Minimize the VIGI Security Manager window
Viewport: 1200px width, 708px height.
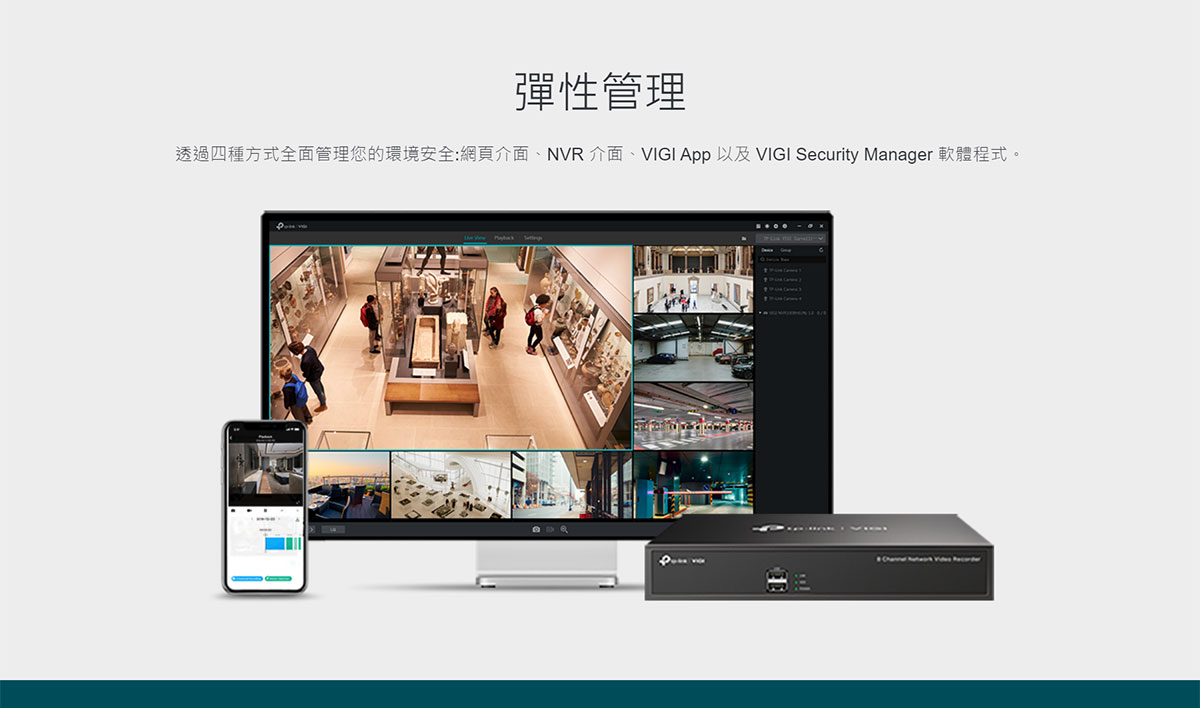point(798,226)
